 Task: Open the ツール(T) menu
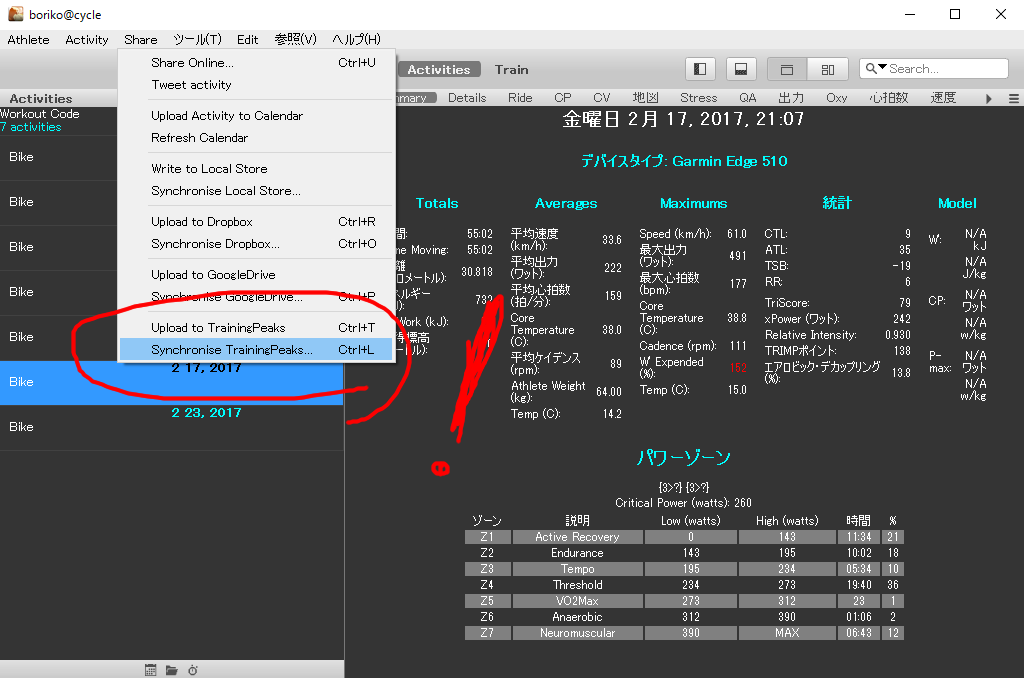coord(197,40)
